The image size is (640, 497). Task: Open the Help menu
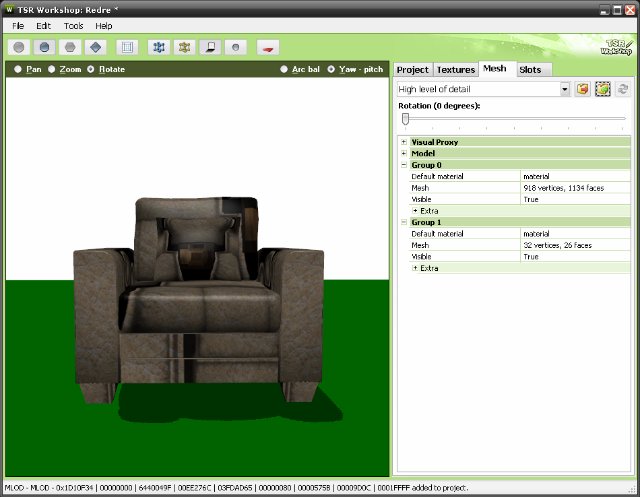(x=104, y=26)
